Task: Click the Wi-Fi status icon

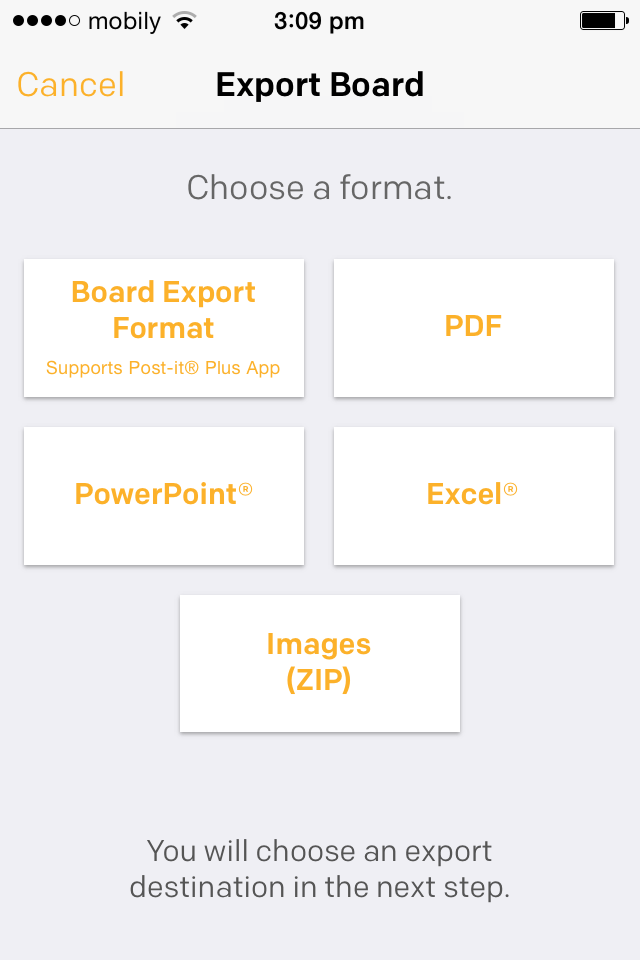Action: click(183, 21)
